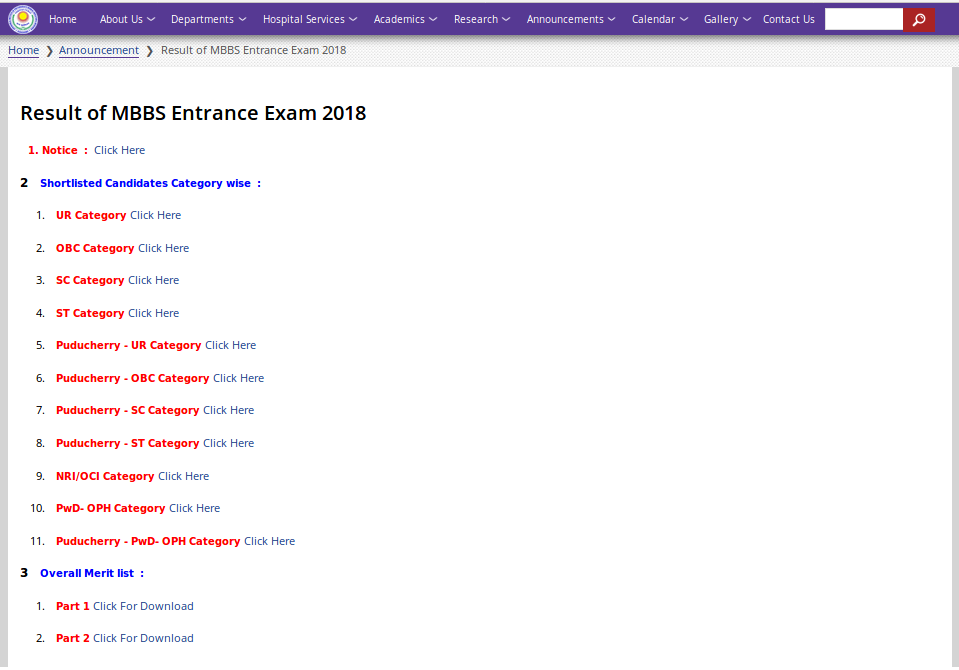Click the Home breadcrumb link
Image resolution: width=959 pixels, height=670 pixels.
point(23,50)
